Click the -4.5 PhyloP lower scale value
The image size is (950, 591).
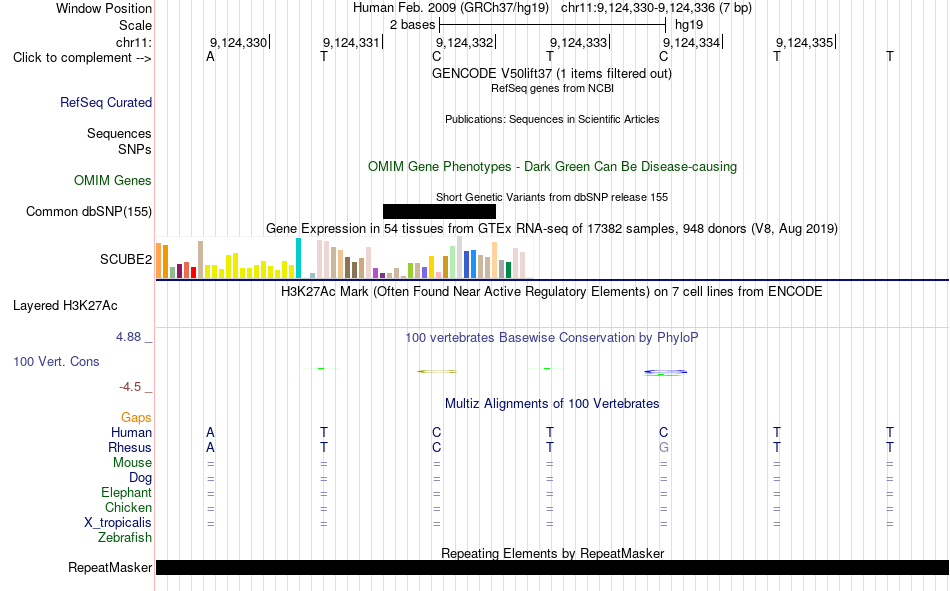(131, 387)
